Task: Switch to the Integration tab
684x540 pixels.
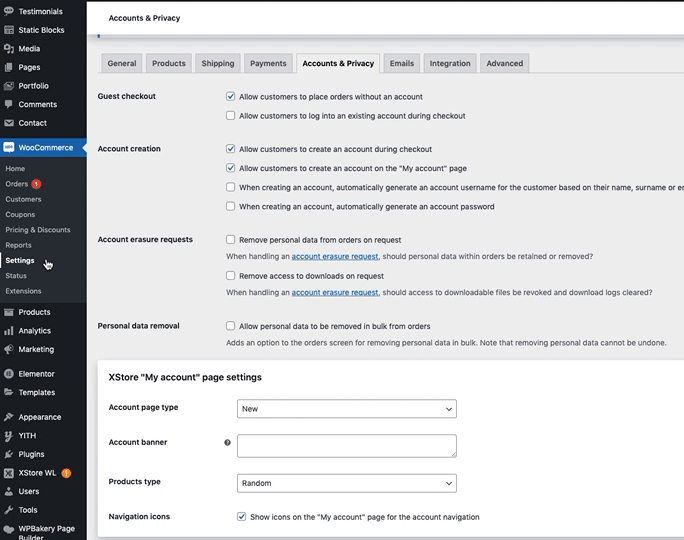Action: (x=450, y=63)
